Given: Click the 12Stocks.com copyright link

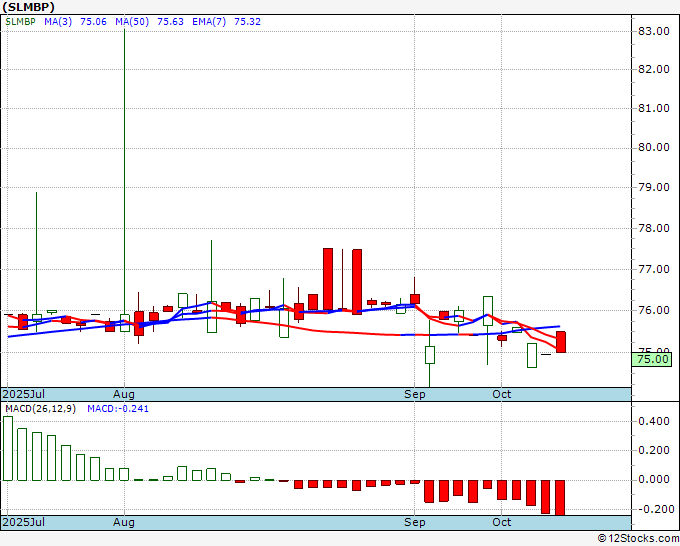Looking at the screenshot, I should point(638,539).
